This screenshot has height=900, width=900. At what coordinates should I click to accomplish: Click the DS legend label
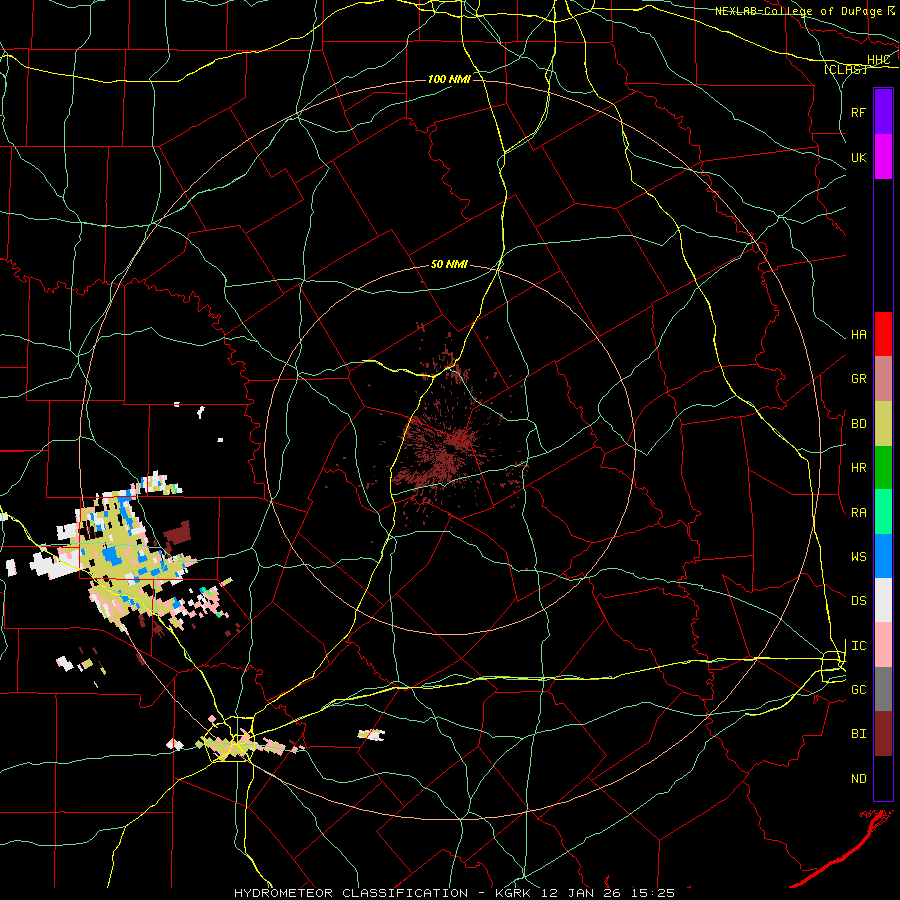pos(858,601)
